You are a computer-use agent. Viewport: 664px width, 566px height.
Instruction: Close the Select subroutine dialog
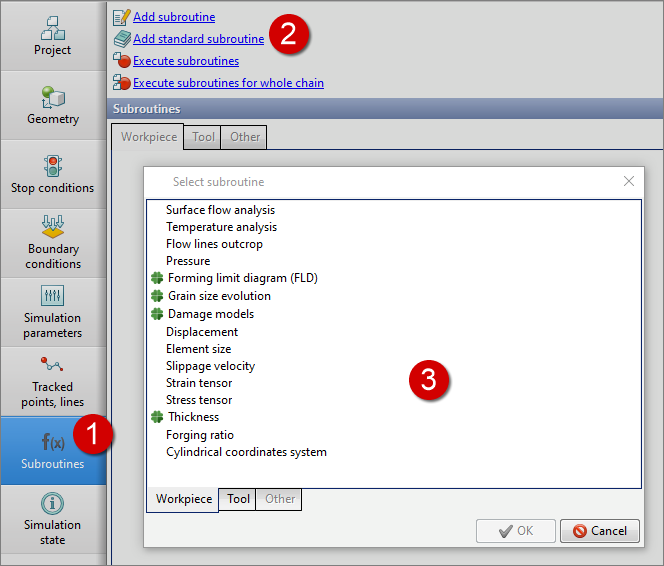(629, 182)
